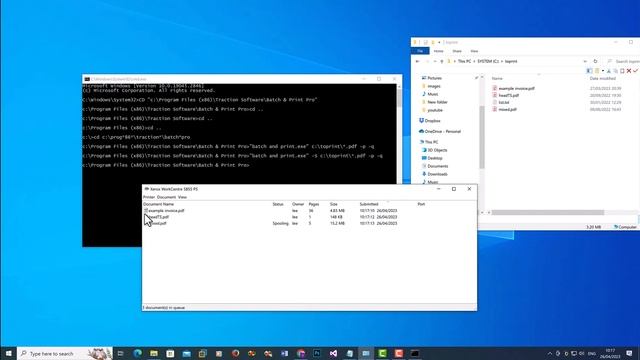Click the File tab in File Explorer

click(420, 51)
